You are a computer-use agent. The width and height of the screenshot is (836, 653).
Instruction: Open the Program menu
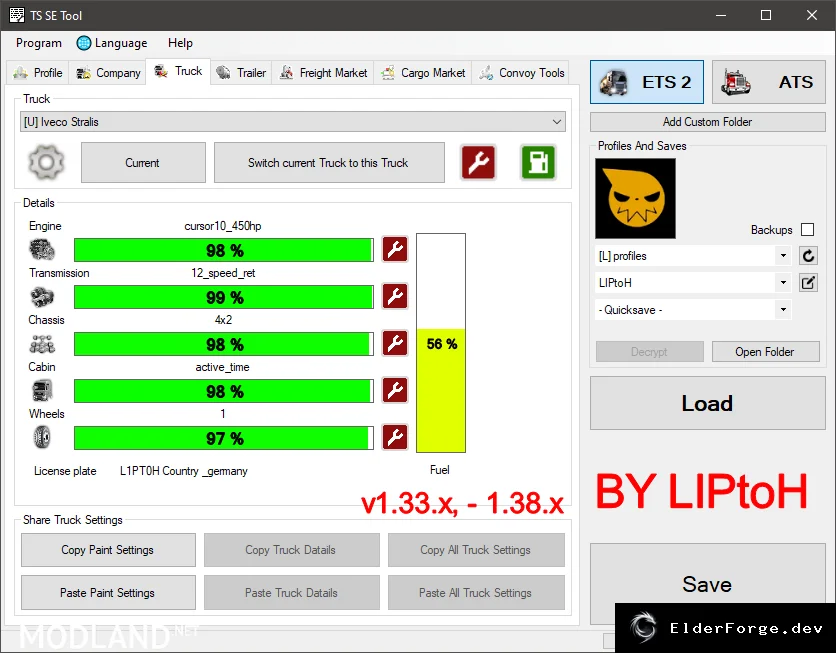point(39,43)
